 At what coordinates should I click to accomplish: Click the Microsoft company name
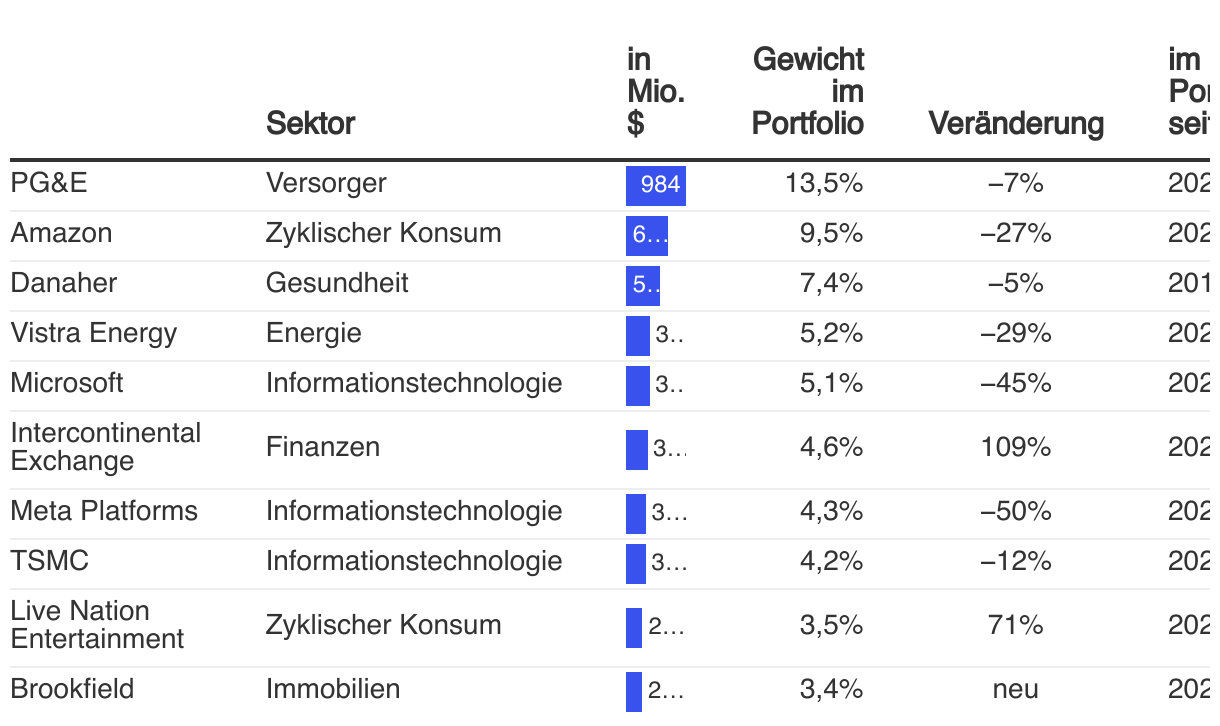[x=67, y=384]
